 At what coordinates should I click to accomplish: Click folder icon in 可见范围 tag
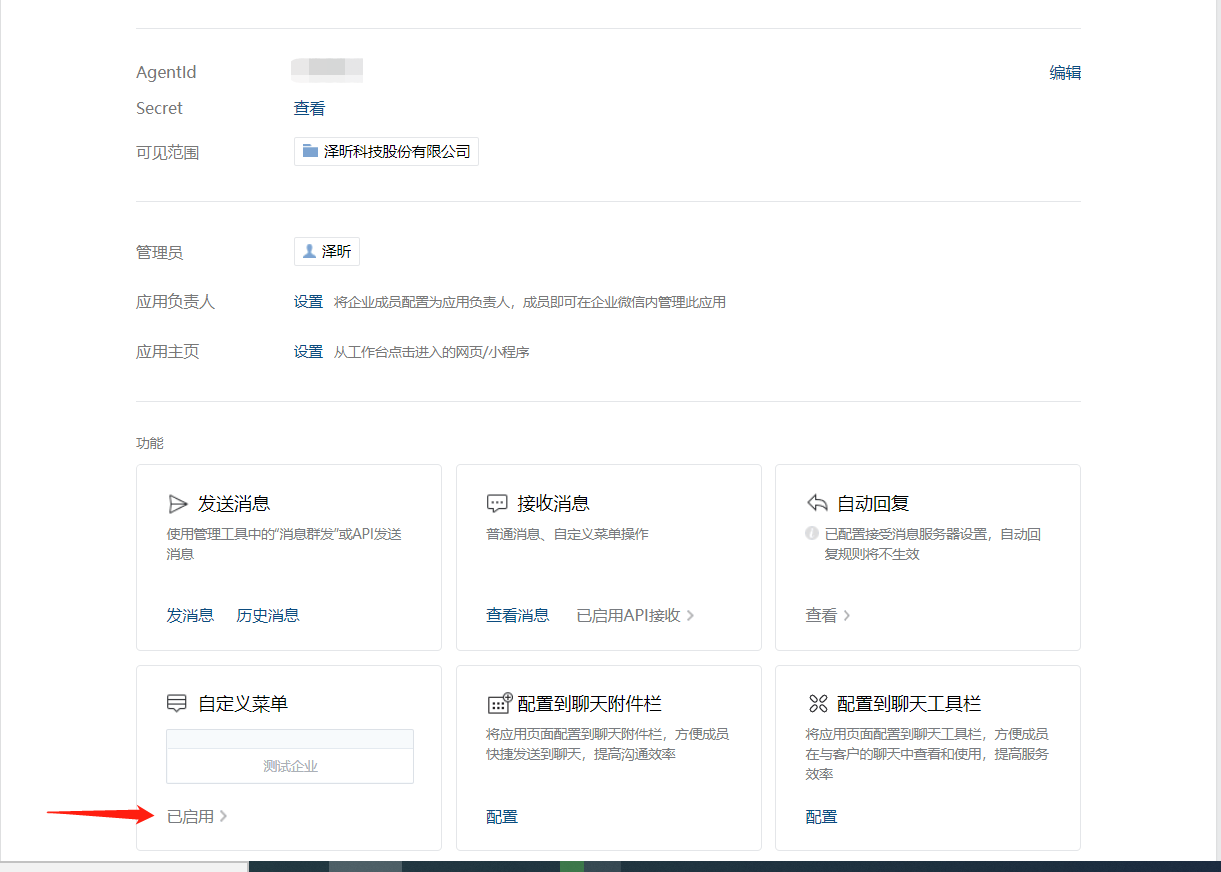click(310, 151)
